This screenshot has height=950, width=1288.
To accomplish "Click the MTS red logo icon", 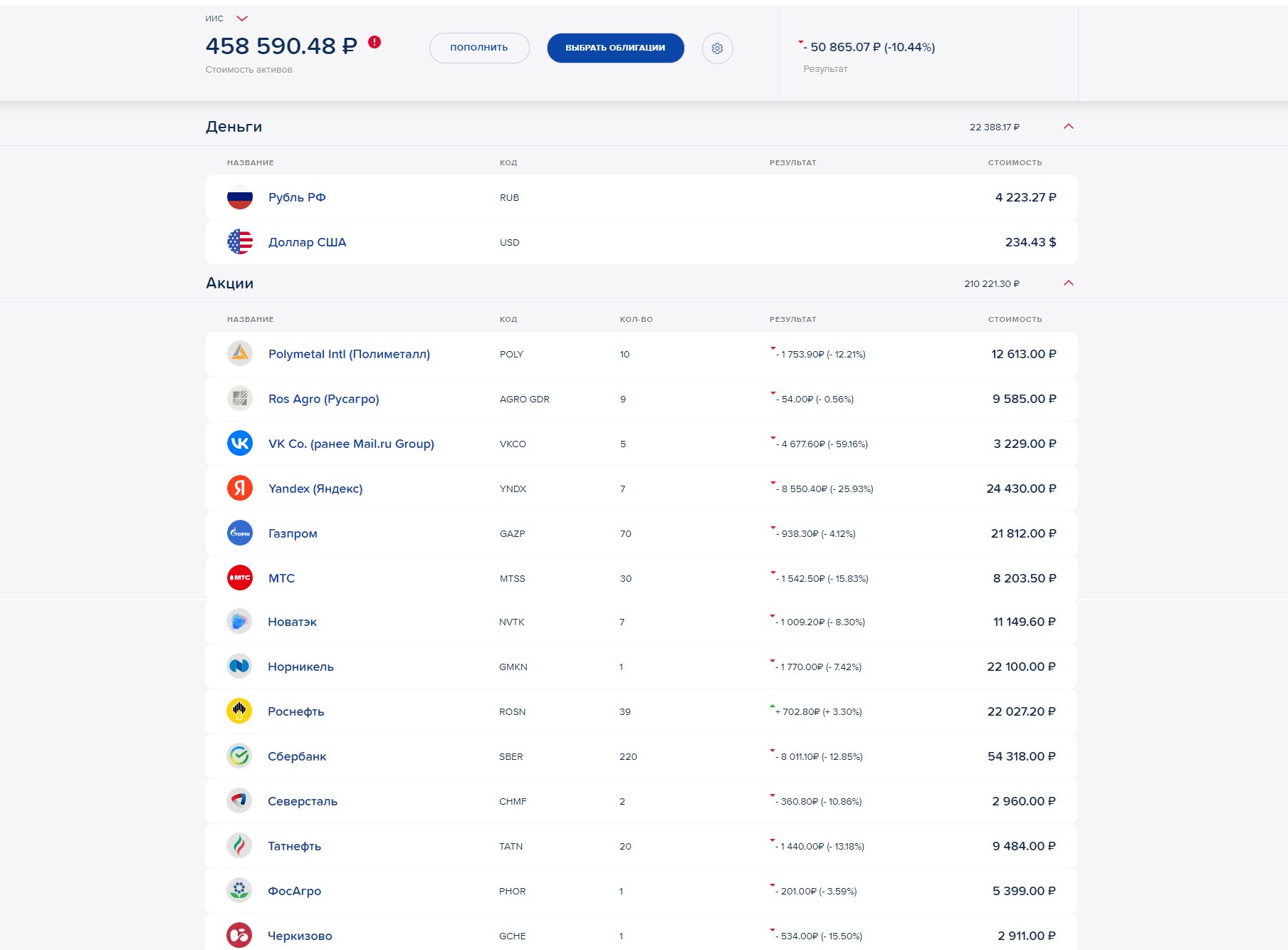I will tap(240, 578).
